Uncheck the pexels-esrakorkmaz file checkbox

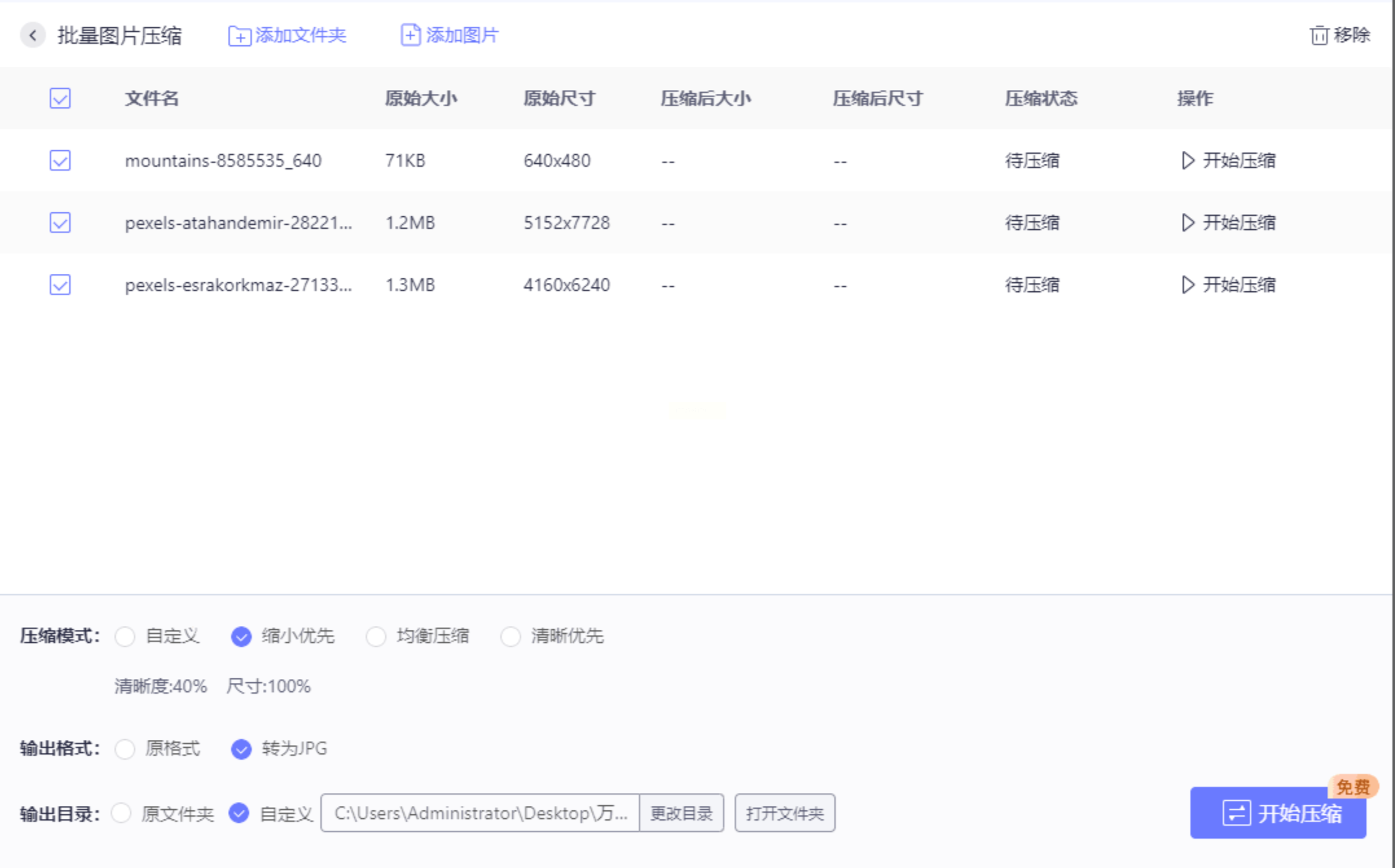pyautogui.click(x=60, y=285)
